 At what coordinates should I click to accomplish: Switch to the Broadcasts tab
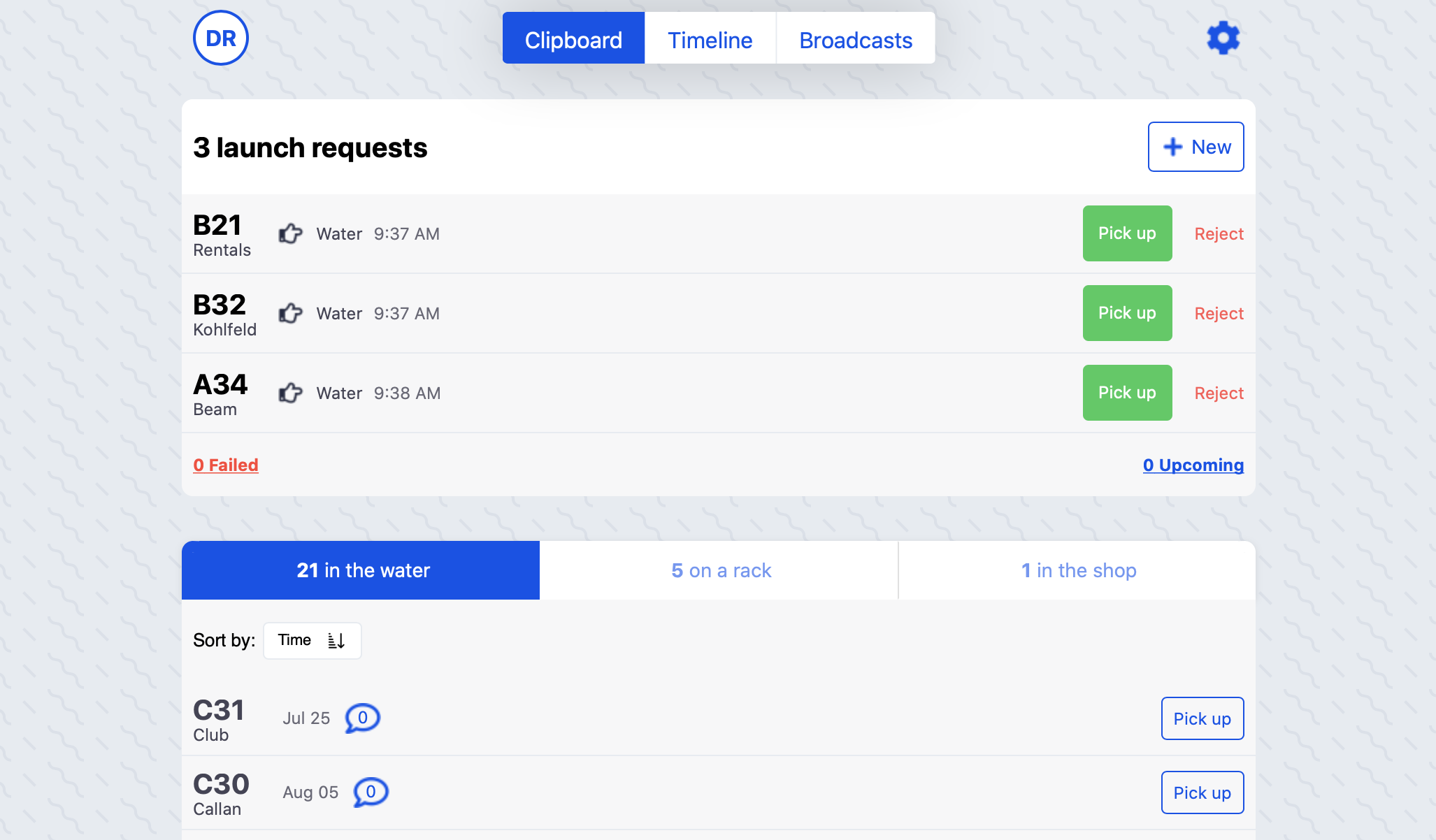point(856,40)
